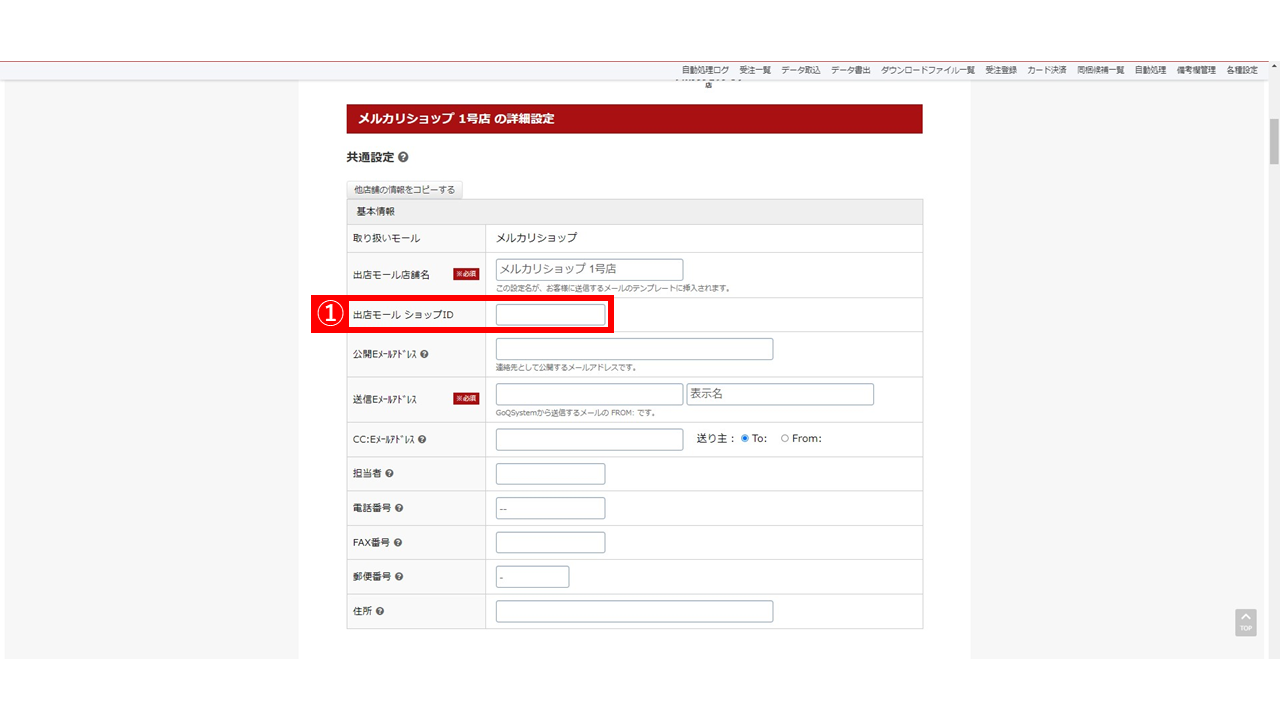Show help icon for 住所

coord(380,611)
